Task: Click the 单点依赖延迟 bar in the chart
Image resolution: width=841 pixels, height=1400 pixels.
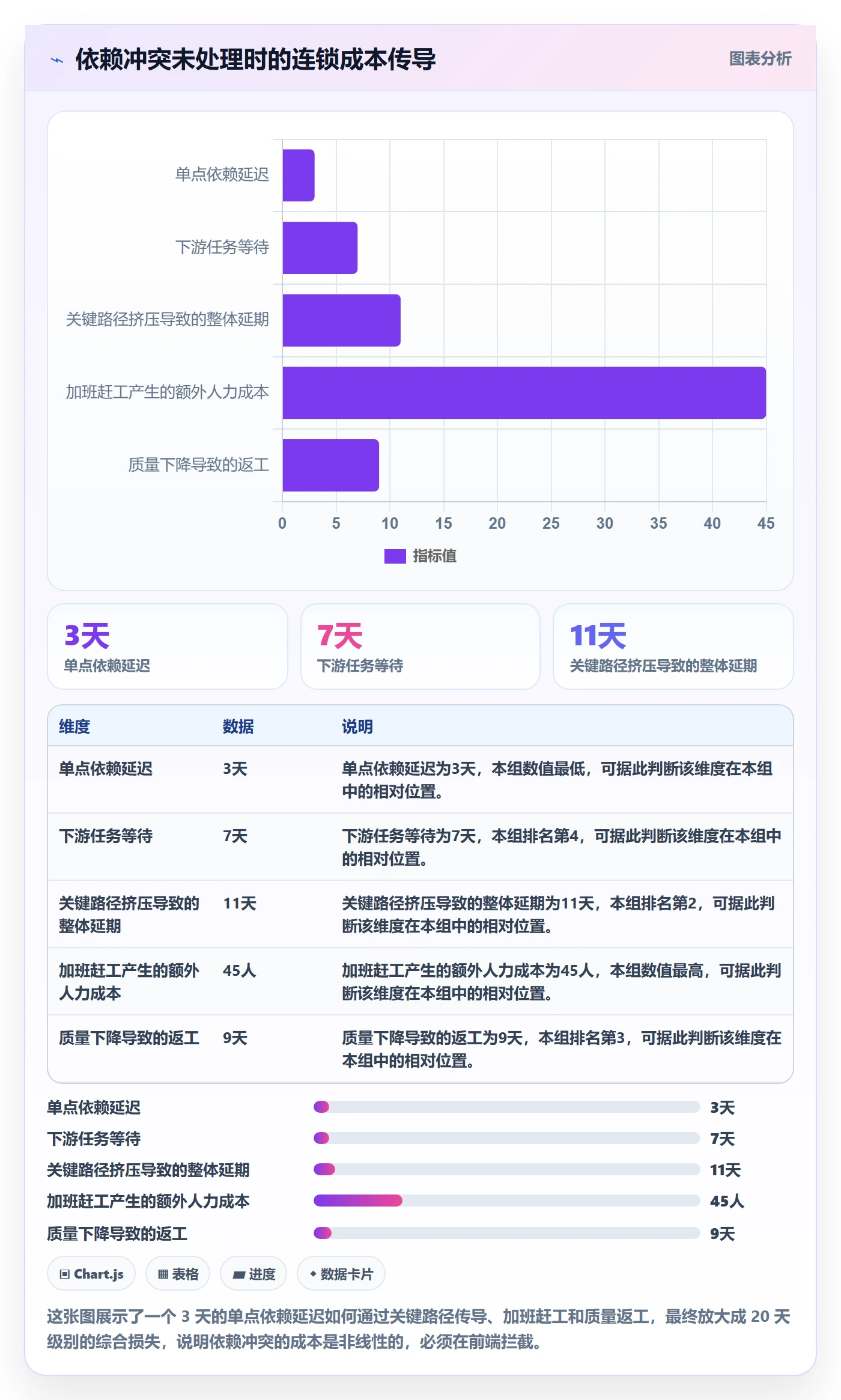Action: 299,175
